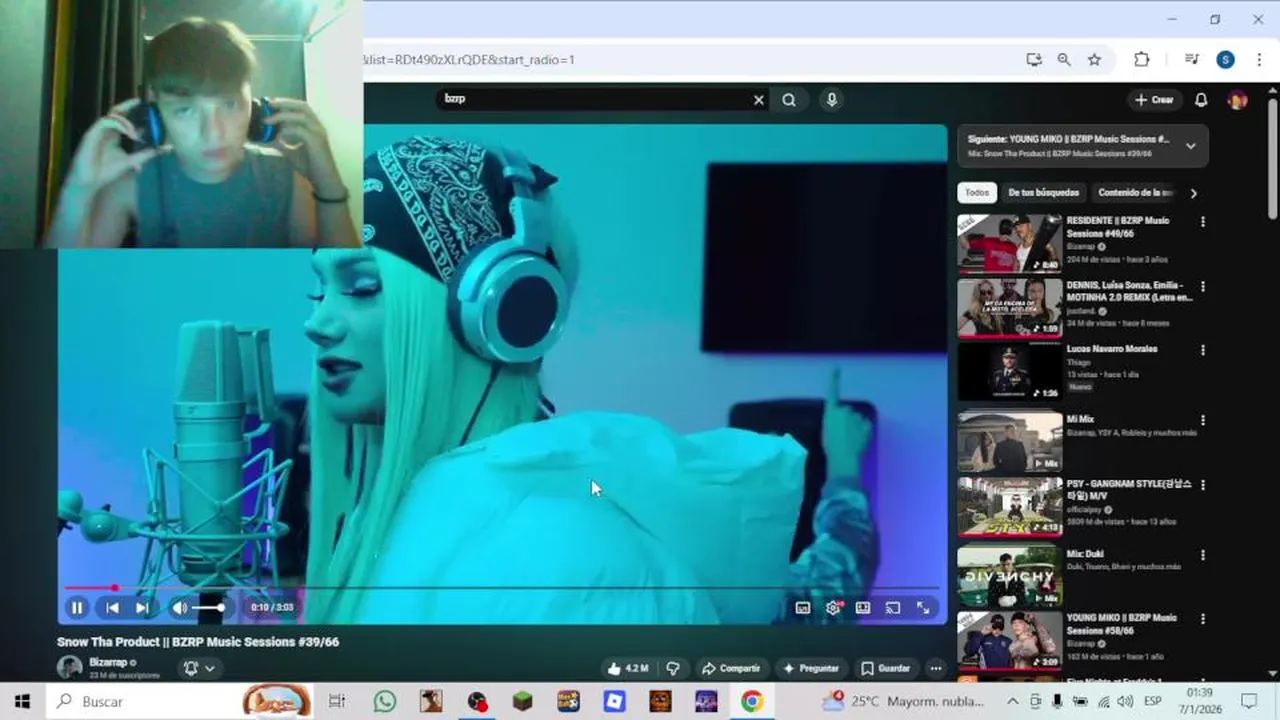Clear the bzrp search field
The height and width of the screenshot is (720, 1280).
(758, 99)
